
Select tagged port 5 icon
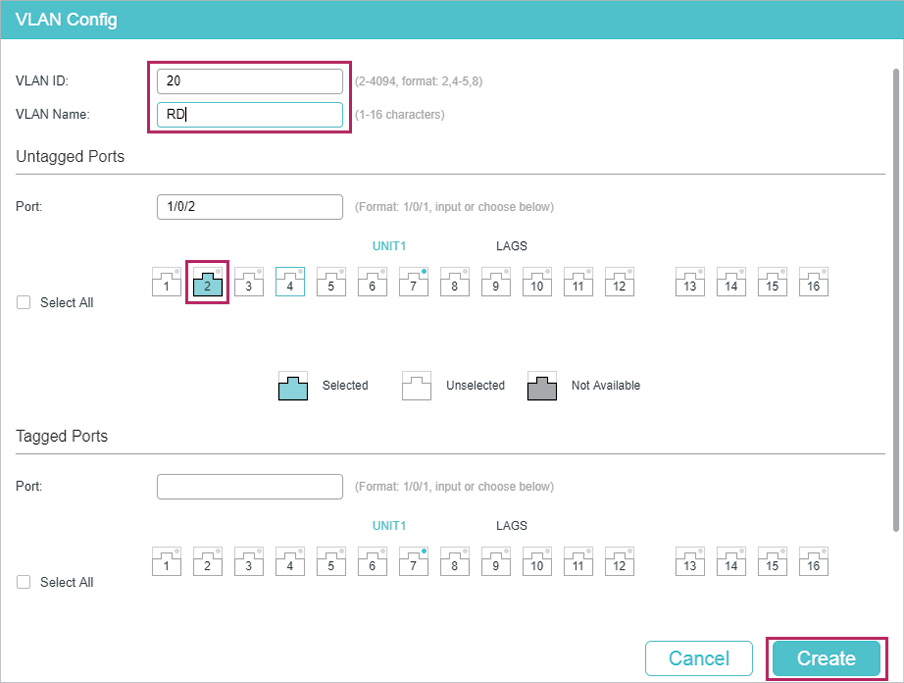pyautogui.click(x=331, y=562)
